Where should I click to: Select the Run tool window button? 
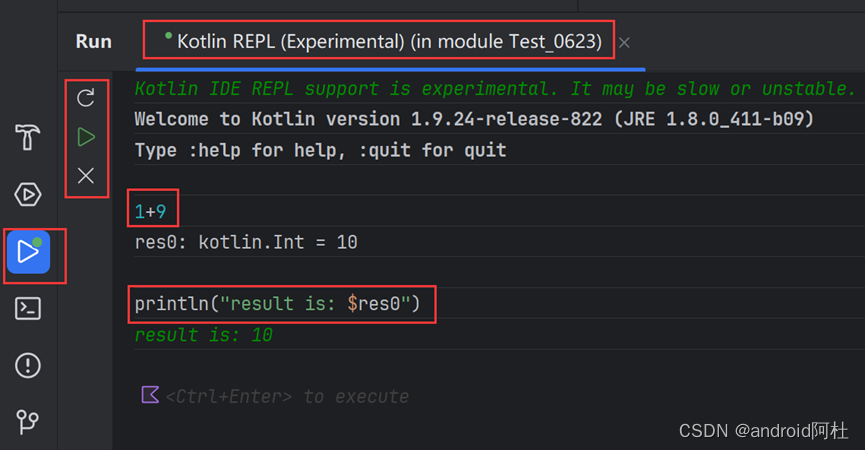(x=29, y=252)
